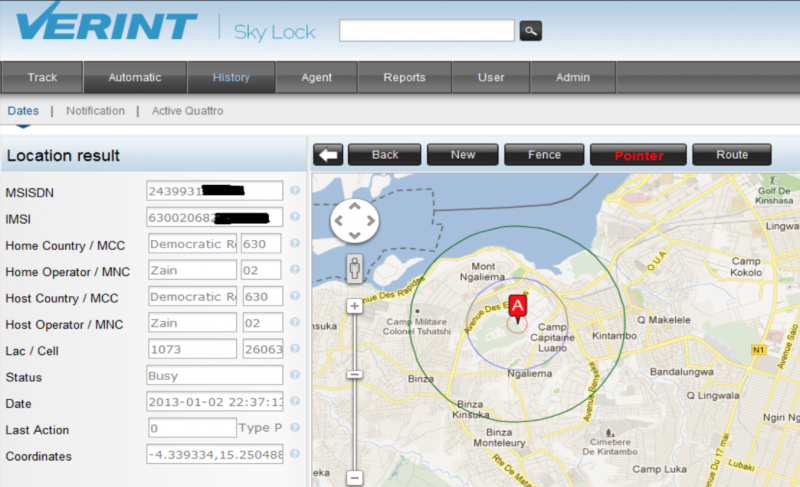Click the search magnifier icon button
The height and width of the screenshot is (487, 800).
coord(531,31)
